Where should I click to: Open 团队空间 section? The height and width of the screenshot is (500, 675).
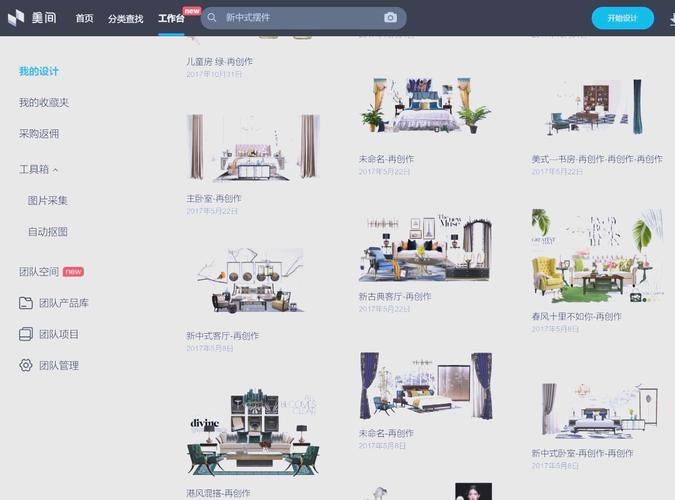click(39, 272)
